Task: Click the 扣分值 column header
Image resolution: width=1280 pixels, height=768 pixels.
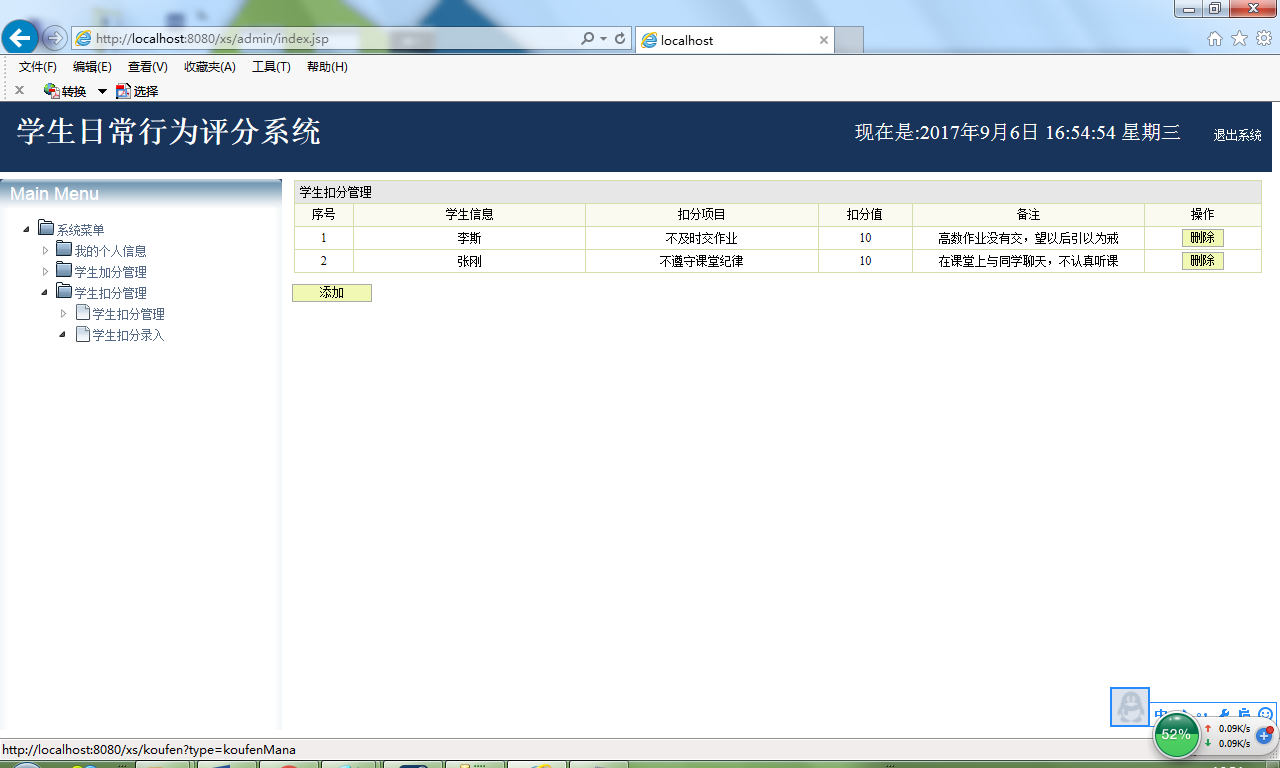Action: point(865,215)
